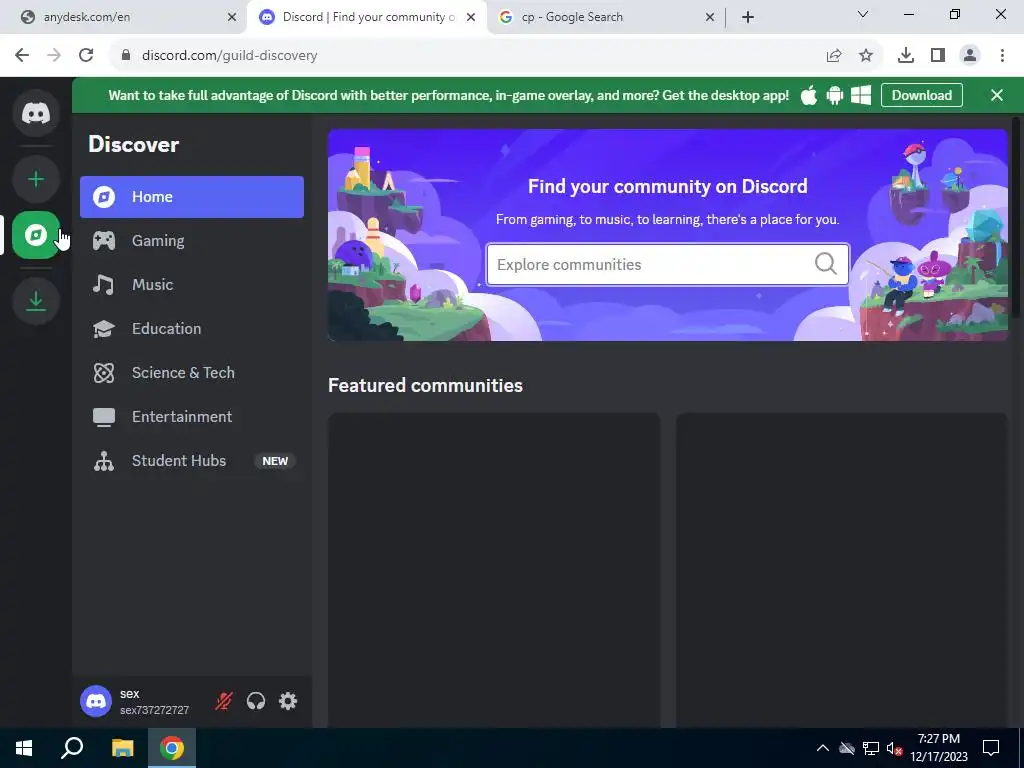Open the Chrome profile avatar
This screenshot has height=768, width=1024.
click(970, 56)
